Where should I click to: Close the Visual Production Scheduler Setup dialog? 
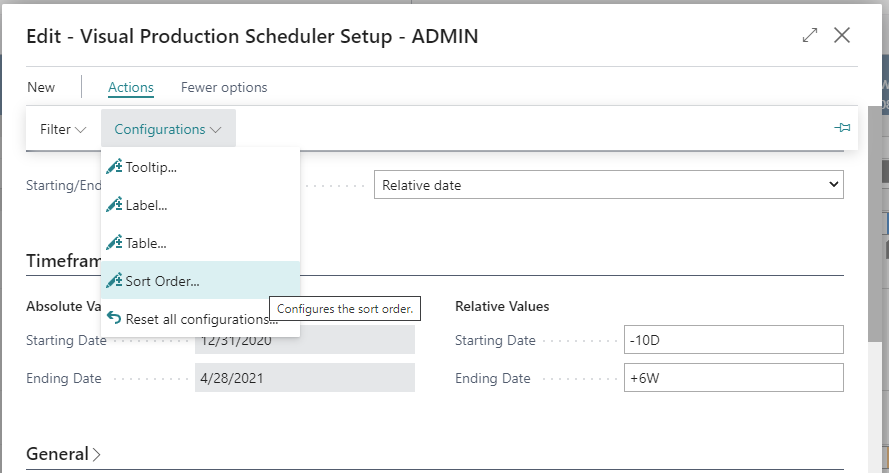coord(842,35)
